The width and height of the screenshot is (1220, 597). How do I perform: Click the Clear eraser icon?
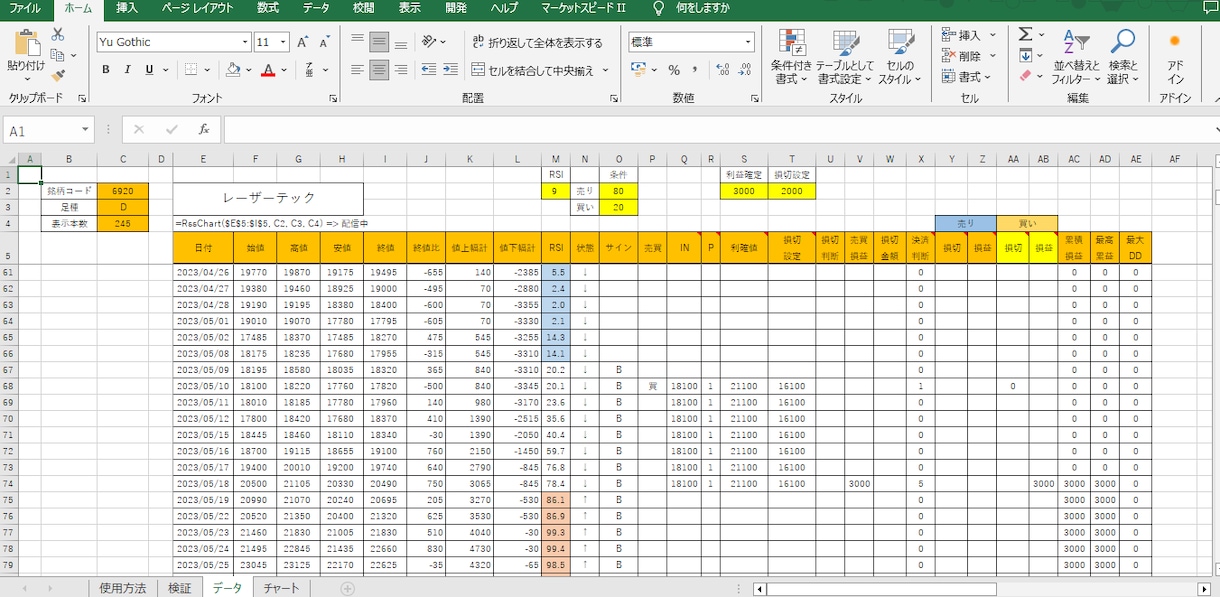(1025, 76)
